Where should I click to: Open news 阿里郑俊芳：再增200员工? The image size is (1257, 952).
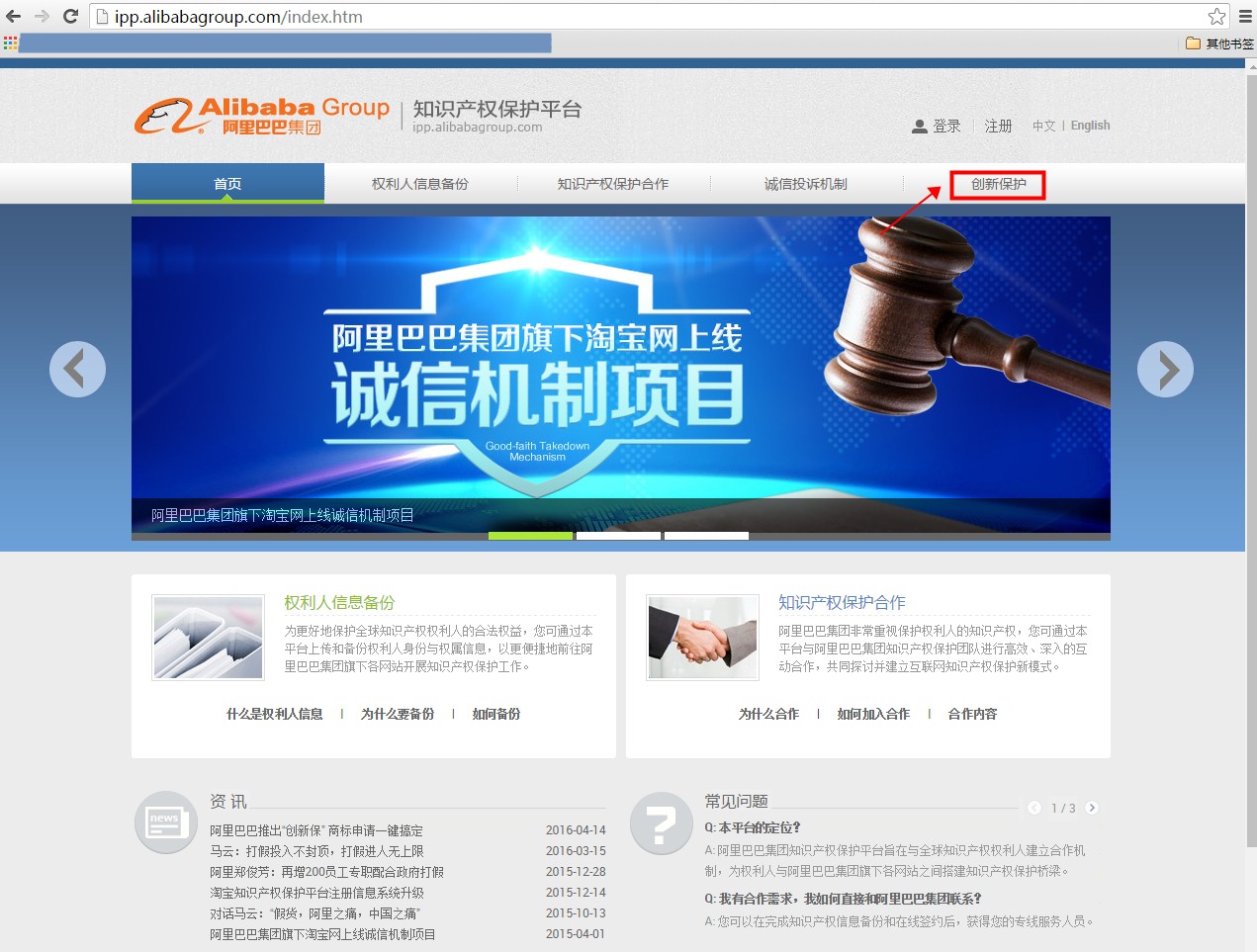[326, 872]
